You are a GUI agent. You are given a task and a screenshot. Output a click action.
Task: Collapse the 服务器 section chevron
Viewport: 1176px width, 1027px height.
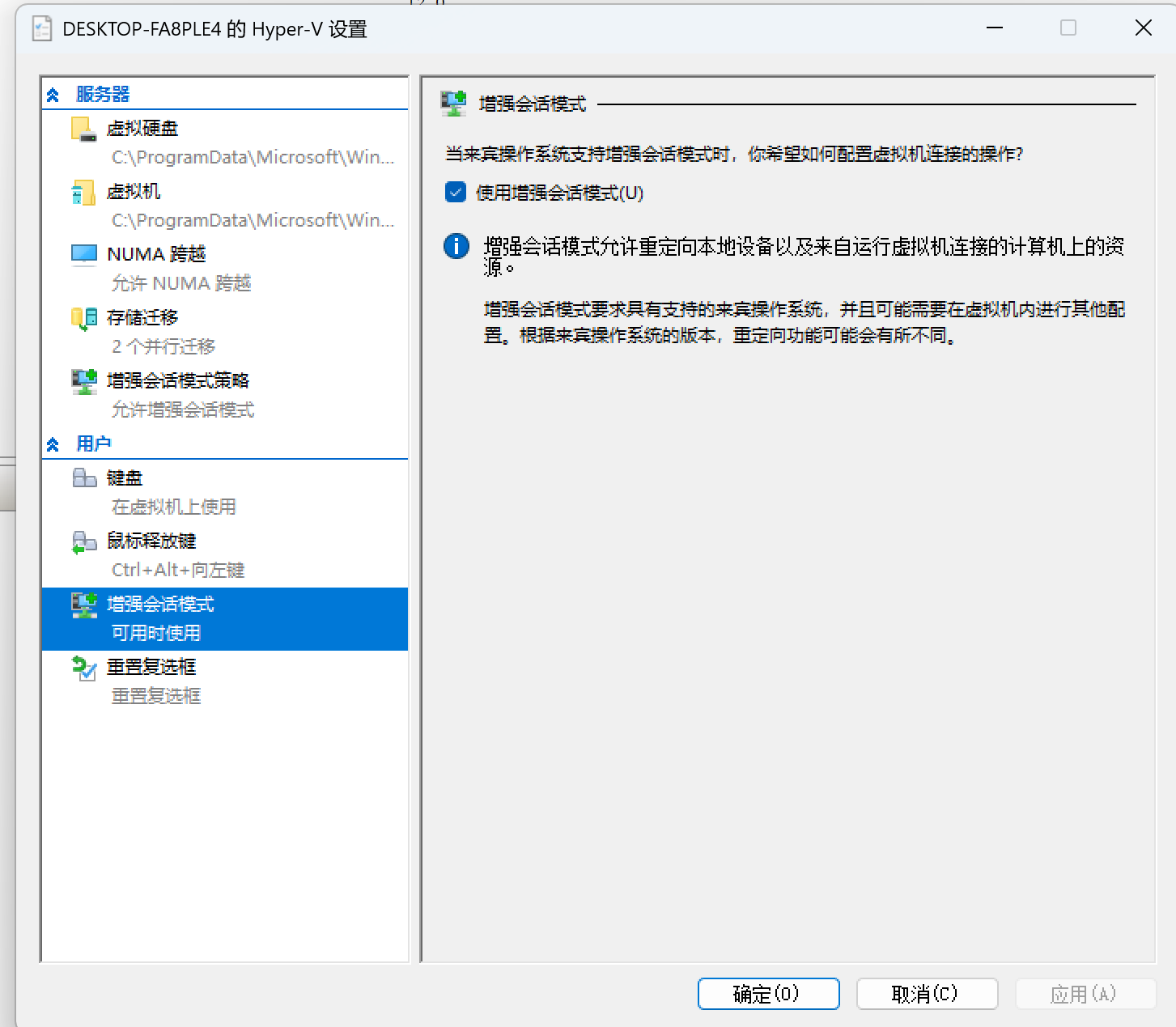(x=53, y=95)
